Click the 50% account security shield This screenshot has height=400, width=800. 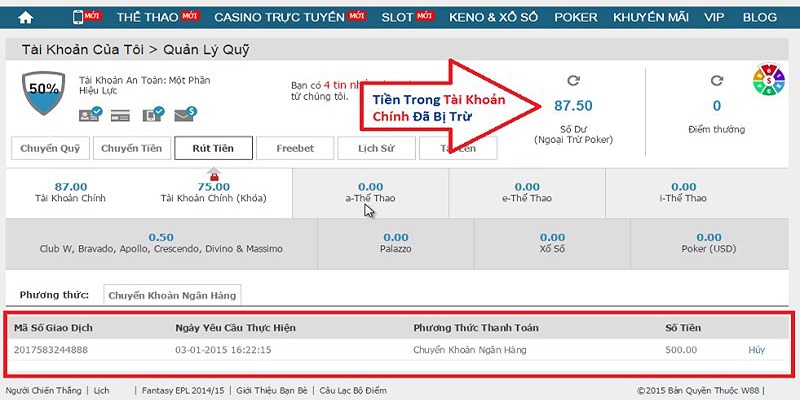click(x=43, y=93)
